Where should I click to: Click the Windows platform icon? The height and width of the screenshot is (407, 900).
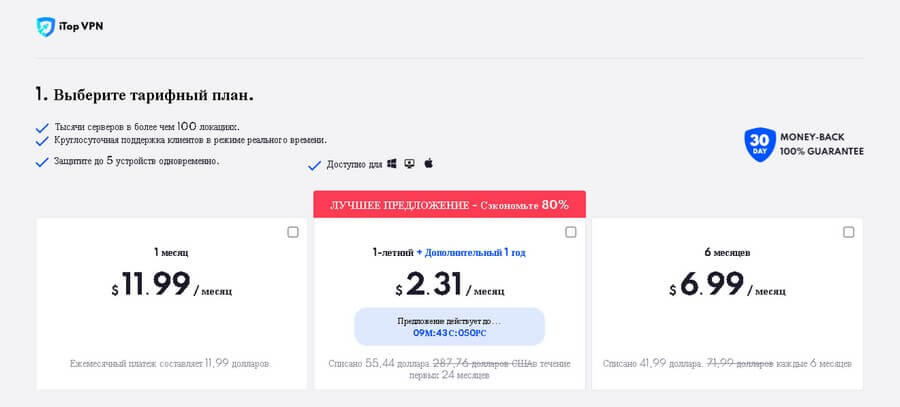pos(392,163)
